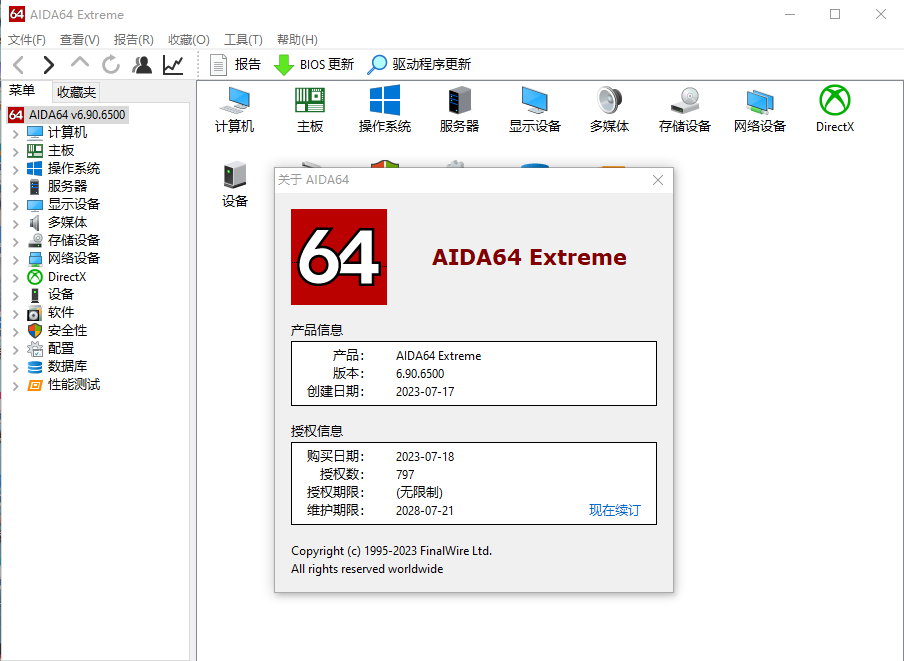Screen dimensions: 904x661
Task: Open the 设备 icon in main panel
Action: (235, 185)
